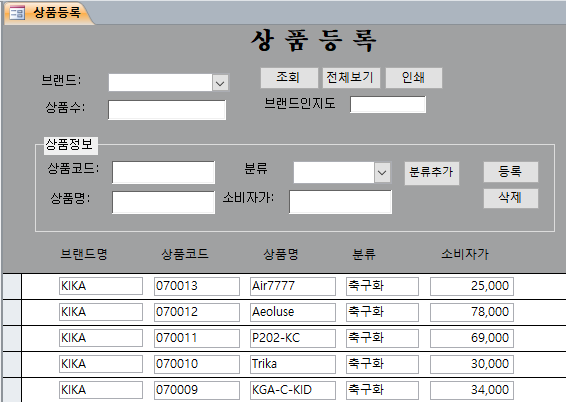The height and width of the screenshot is (402, 566).
Task: Click KIKA brand cell in Air7777 row
Action: [x=101, y=286]
